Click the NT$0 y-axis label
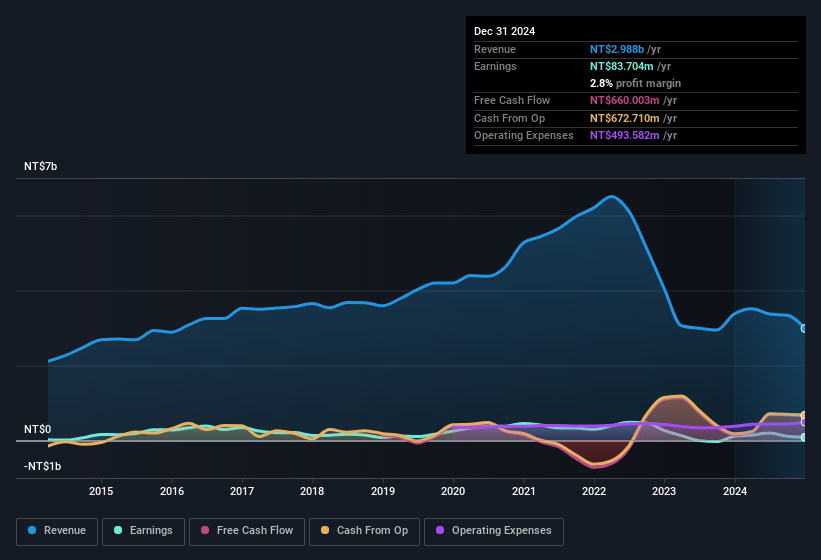This screenshot has width=821, height=560. [38, 429]
